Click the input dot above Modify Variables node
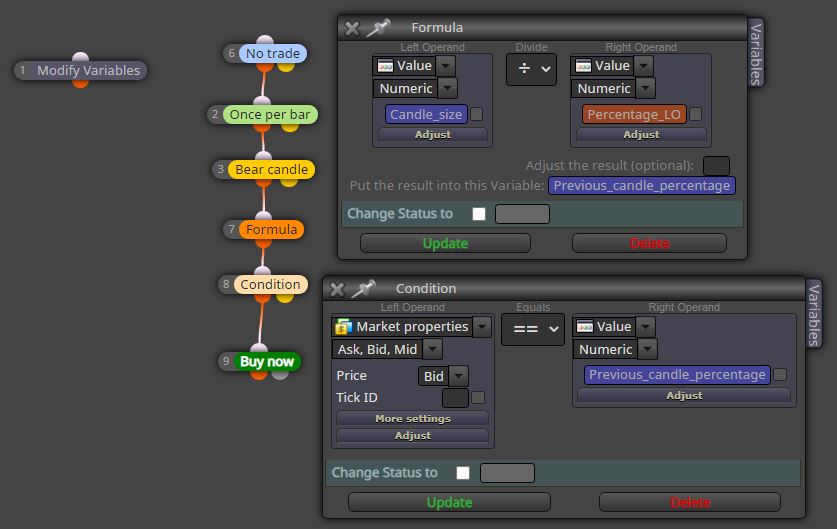Image resolution: width=837 pixels, height=529 pixels. [x=81, y=57]
